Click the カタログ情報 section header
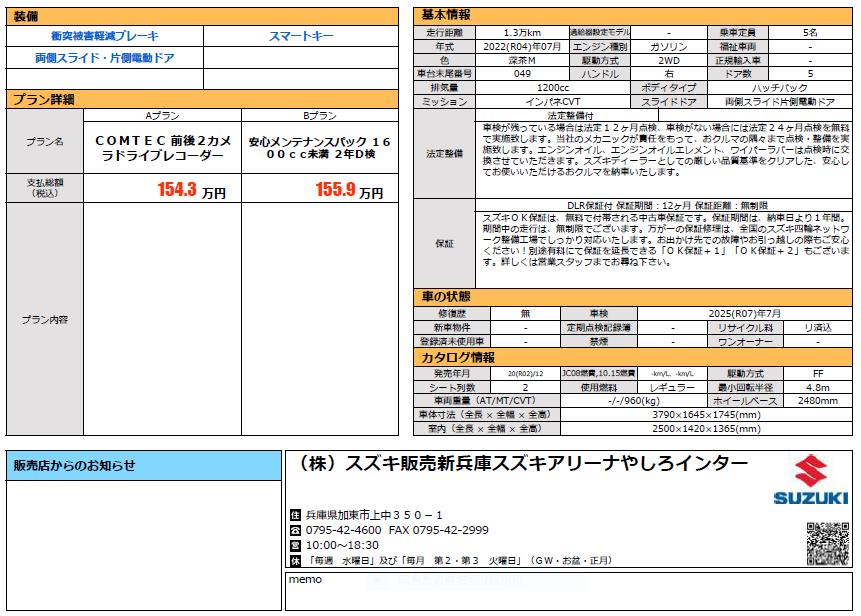This screenshot has width=861, height=616. (x=457, y=357)
